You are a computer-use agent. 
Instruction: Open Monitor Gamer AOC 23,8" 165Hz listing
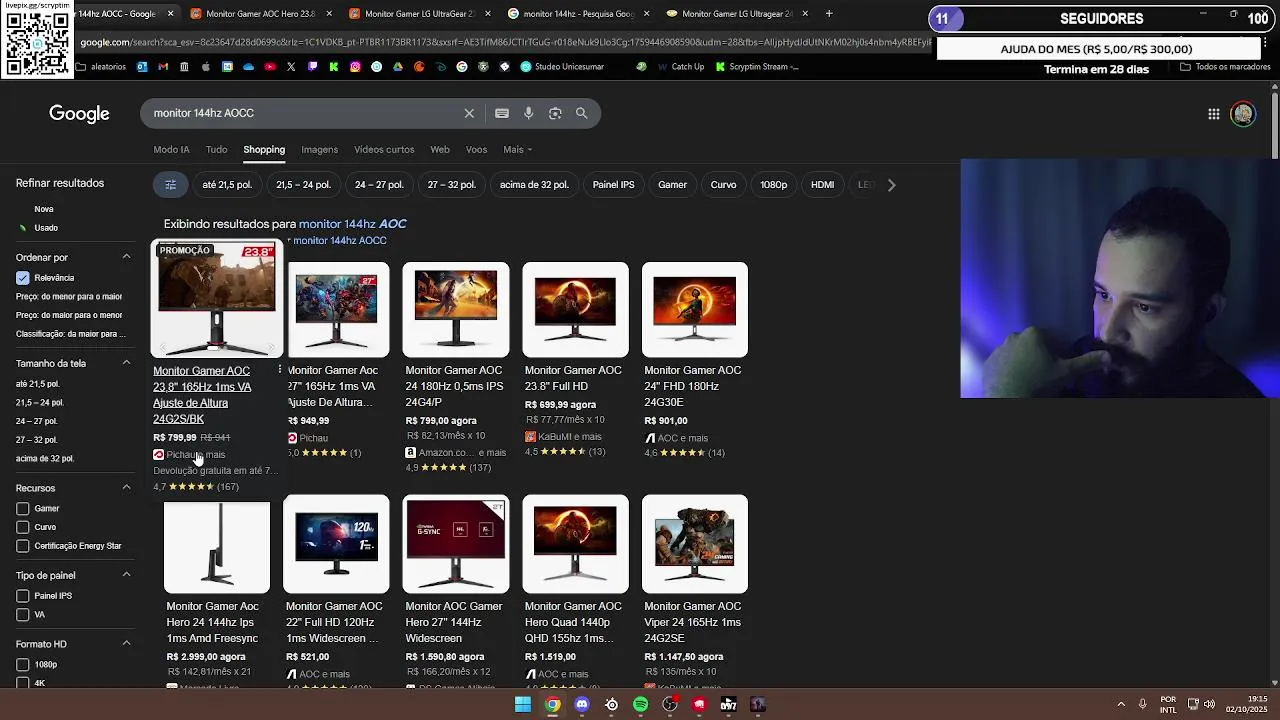[x=202, y=395]
